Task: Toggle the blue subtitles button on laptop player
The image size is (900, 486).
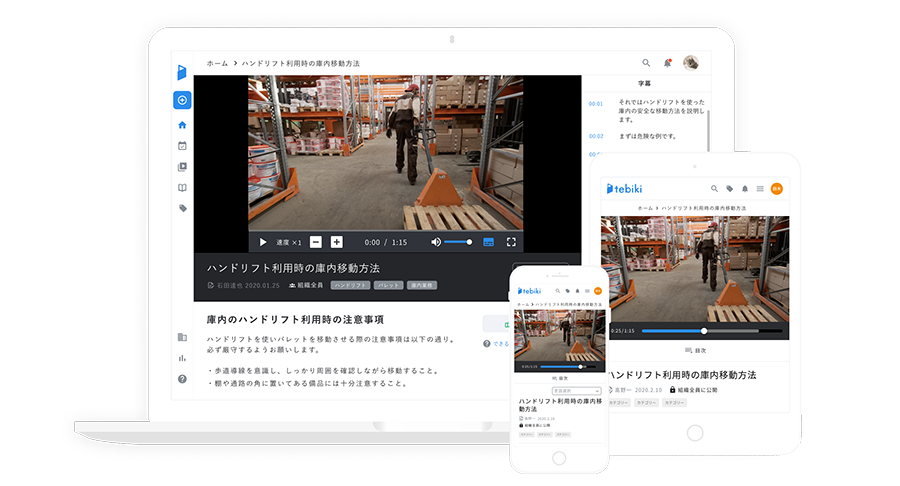Action: click(488, 242)
